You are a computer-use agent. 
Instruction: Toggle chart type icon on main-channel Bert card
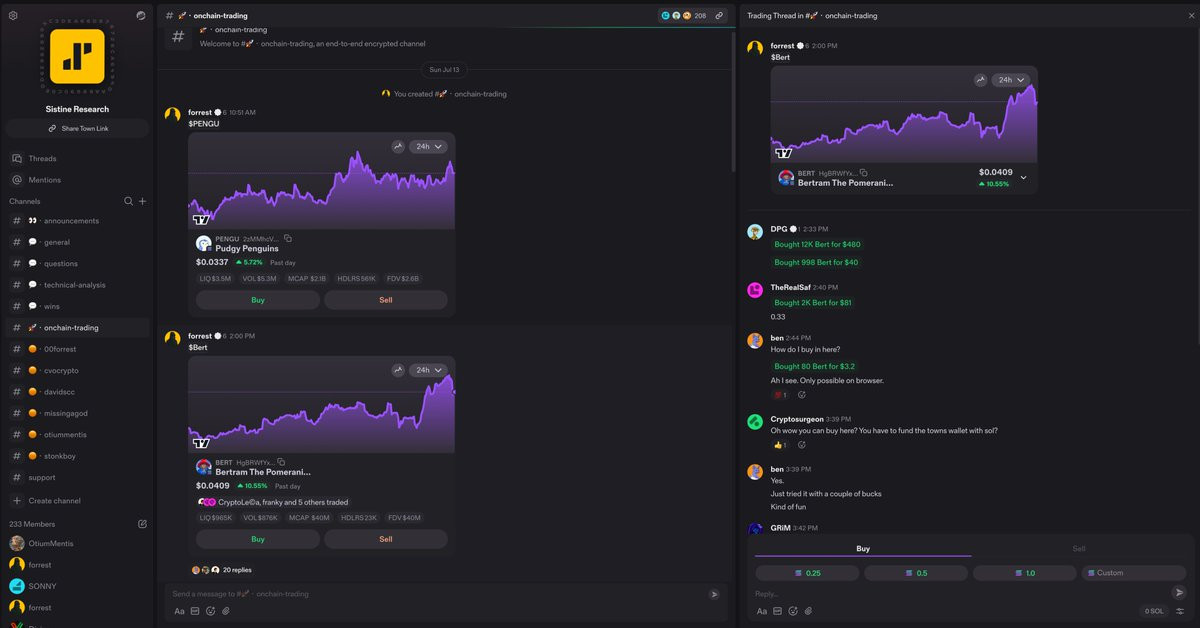398,370
